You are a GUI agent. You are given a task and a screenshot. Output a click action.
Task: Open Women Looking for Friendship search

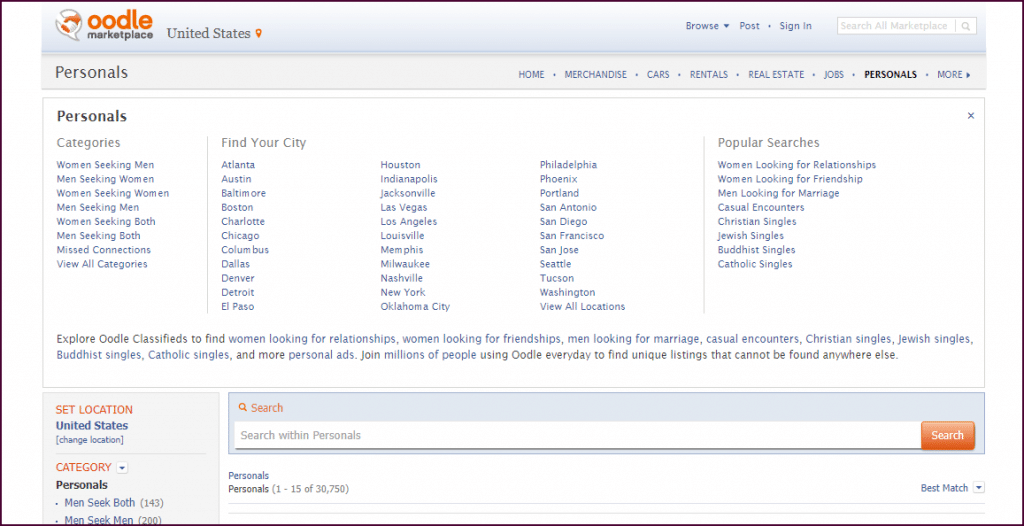790,179
